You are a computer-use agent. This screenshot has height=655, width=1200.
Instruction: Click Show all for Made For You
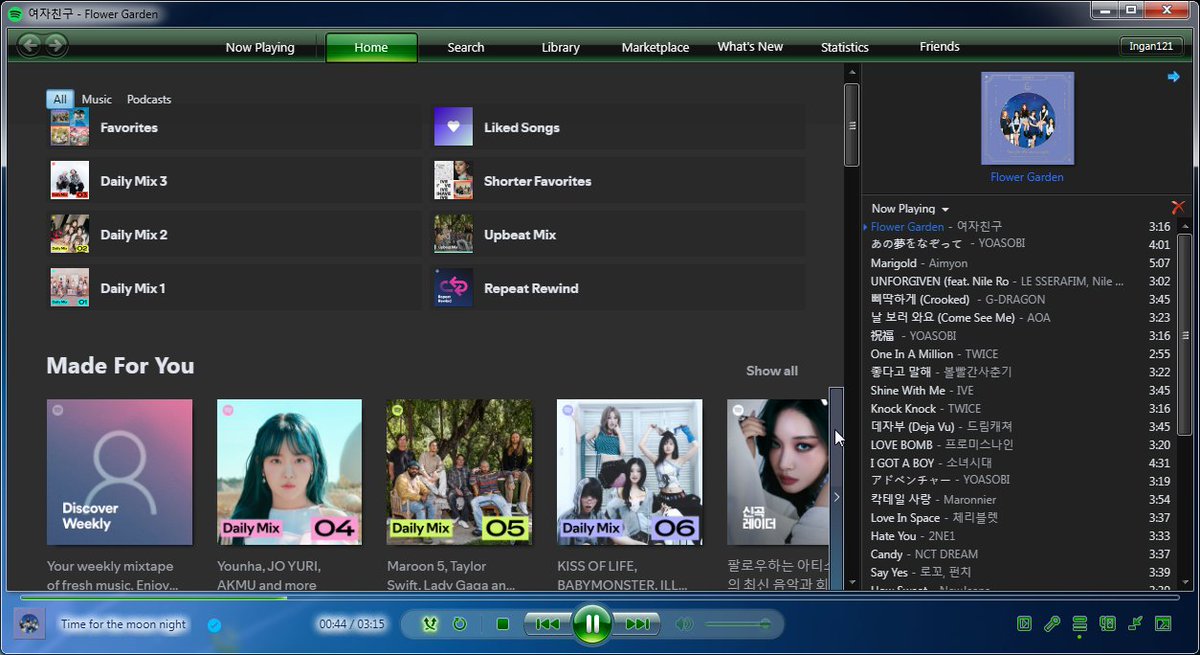tap(771, 371)
